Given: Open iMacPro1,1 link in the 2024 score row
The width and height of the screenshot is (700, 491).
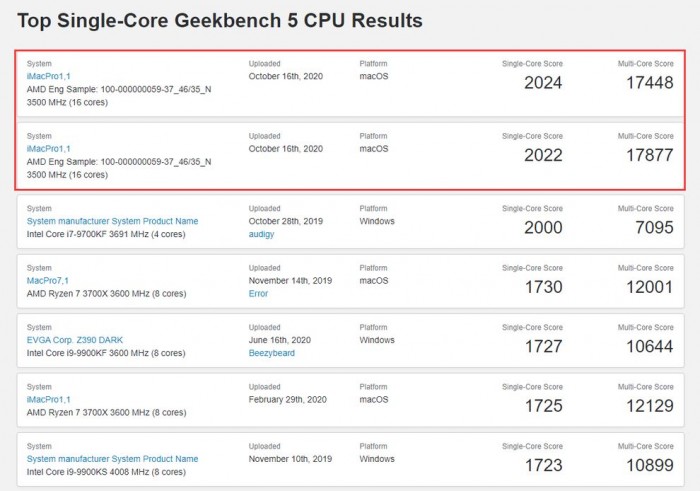Looking at the screenshot, I should (x=48, y=76).
